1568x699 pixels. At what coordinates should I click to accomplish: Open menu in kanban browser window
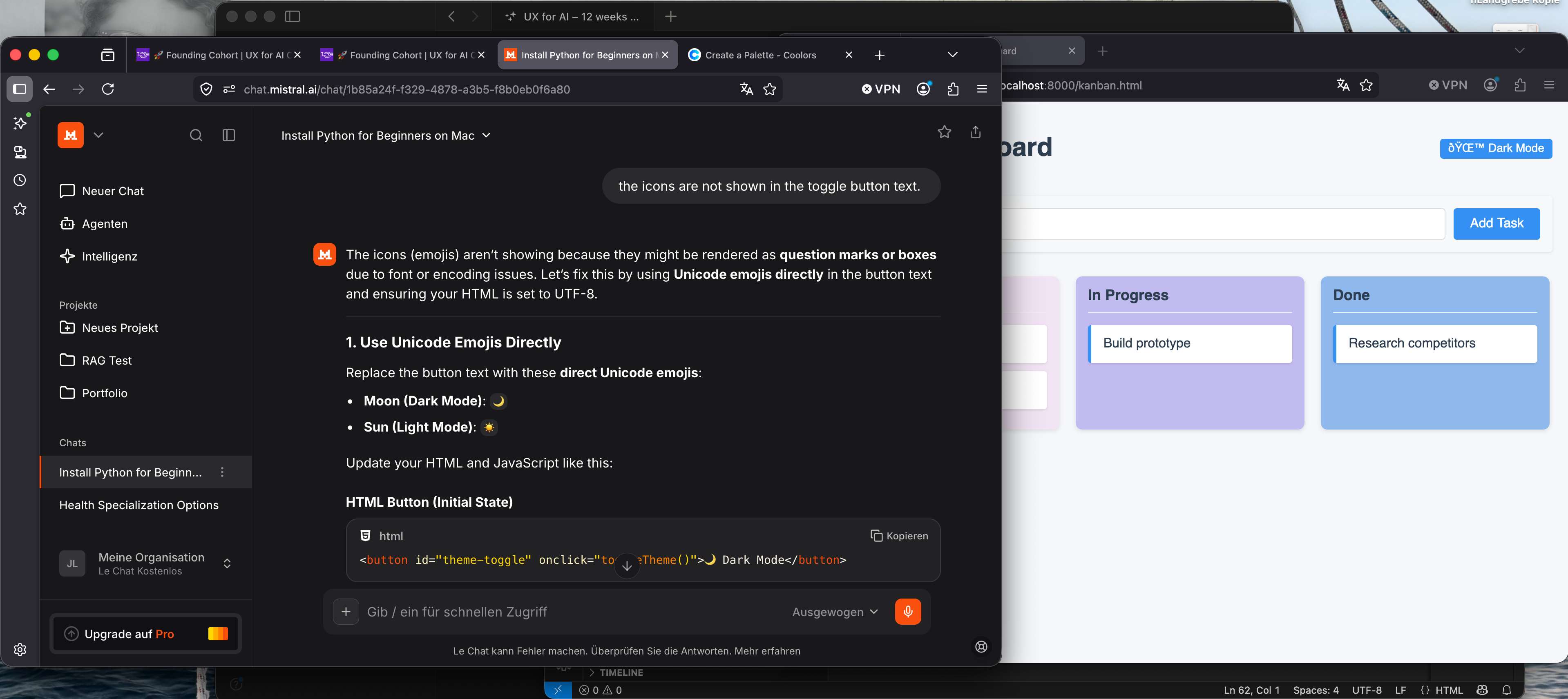point(1549,85)
